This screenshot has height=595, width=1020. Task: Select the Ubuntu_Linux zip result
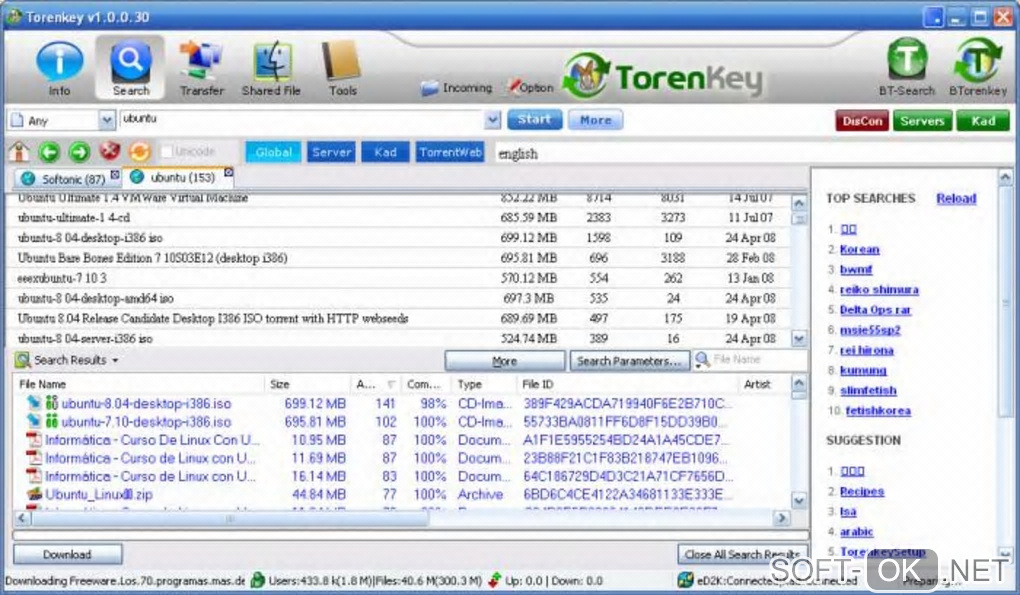pos(98,494)
